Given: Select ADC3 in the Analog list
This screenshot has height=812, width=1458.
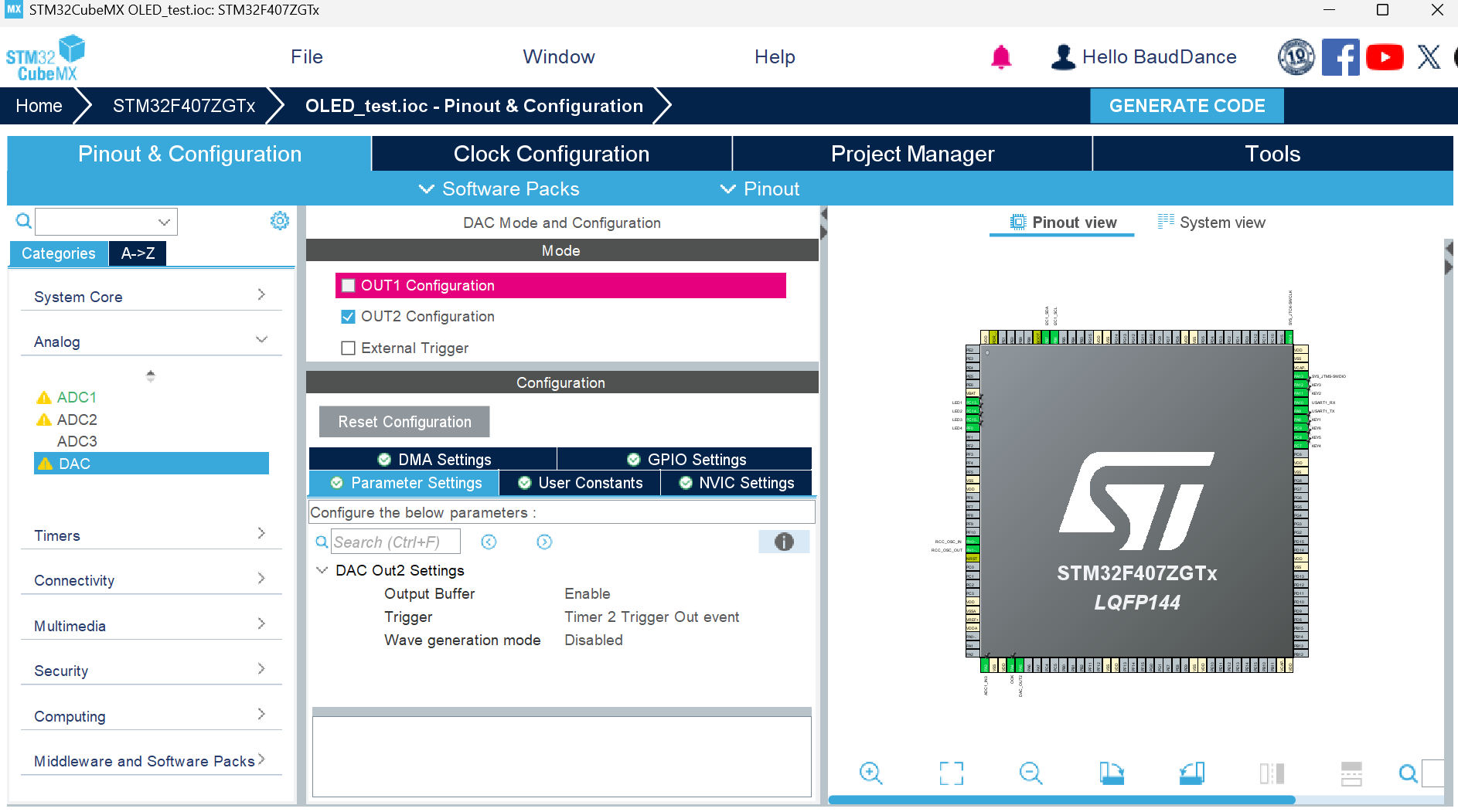Looking at the screenshot, I should point(77,441).
